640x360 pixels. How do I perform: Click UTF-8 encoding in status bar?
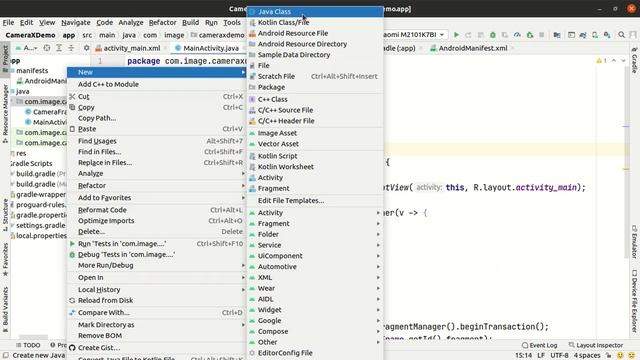(x=559, y=355)
